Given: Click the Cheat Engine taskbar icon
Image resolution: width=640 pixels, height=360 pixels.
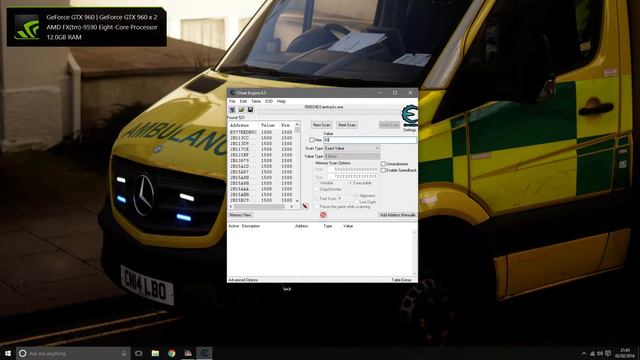Looking at the screenshot, I should [204, 353].
